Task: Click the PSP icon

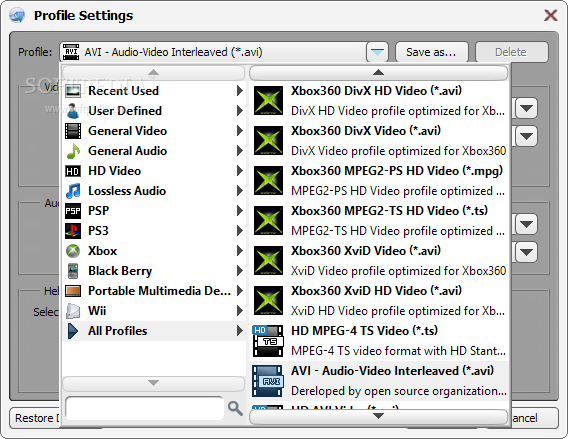Action: pos(73,211)
